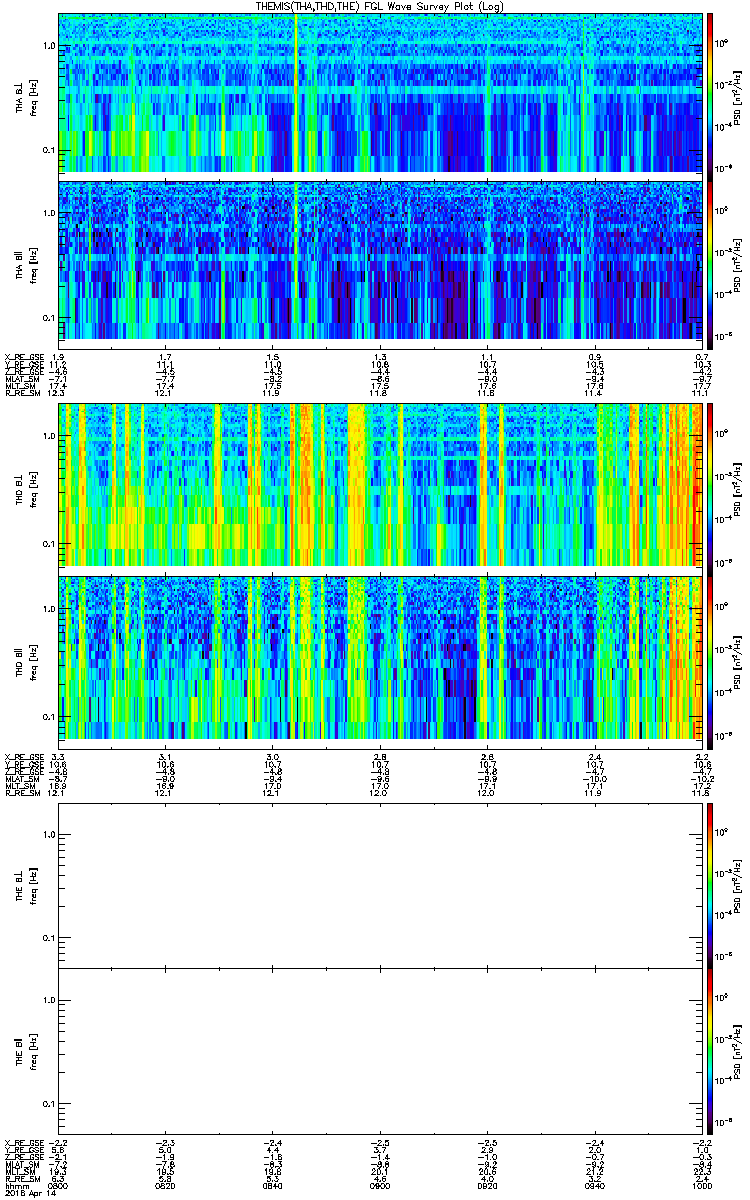This screenshot has height=1200, width=750.
Task: Click the 0900 time tick label
Action: (x=380, y=1184)
